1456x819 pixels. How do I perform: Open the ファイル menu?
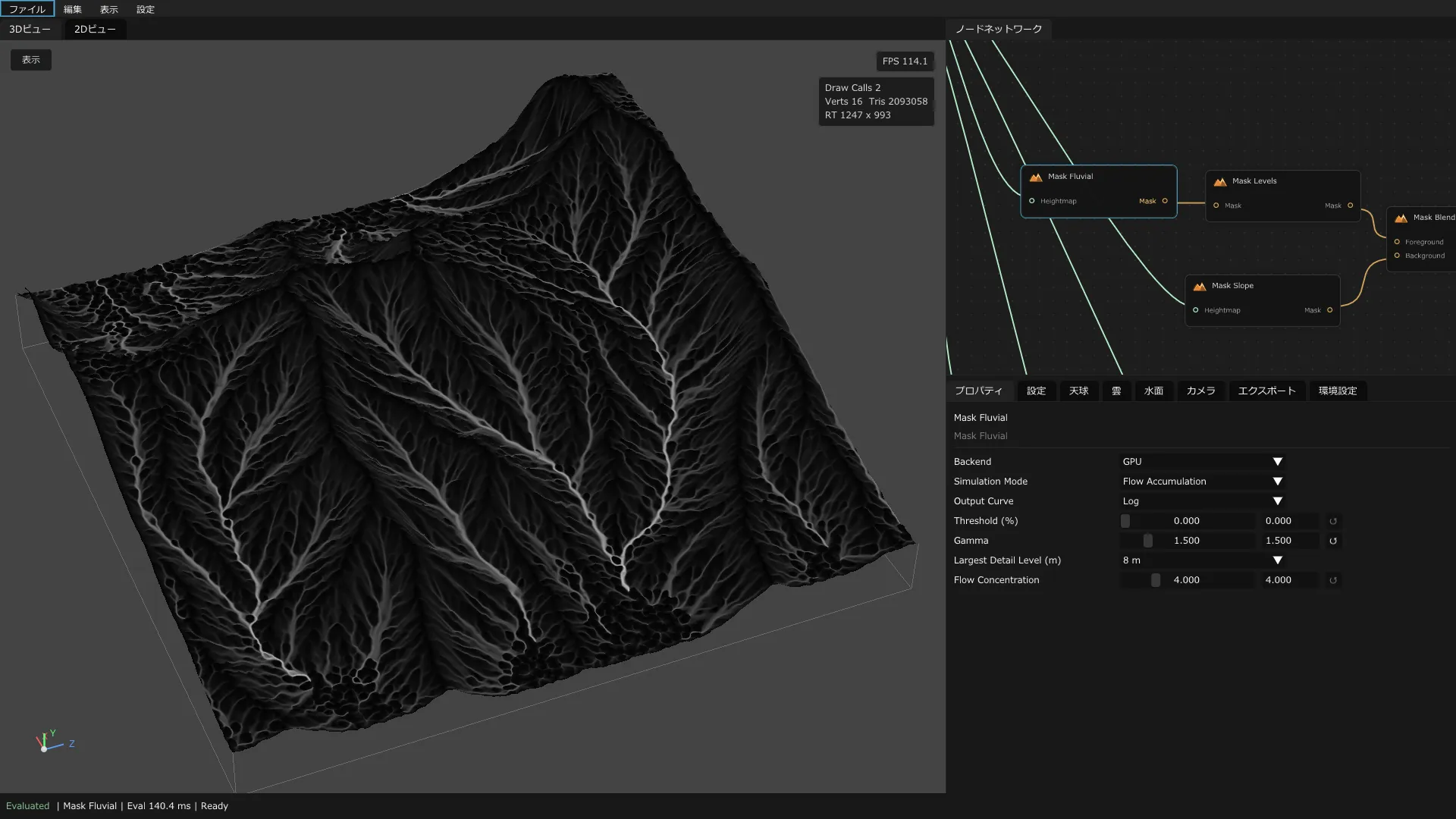27,9
